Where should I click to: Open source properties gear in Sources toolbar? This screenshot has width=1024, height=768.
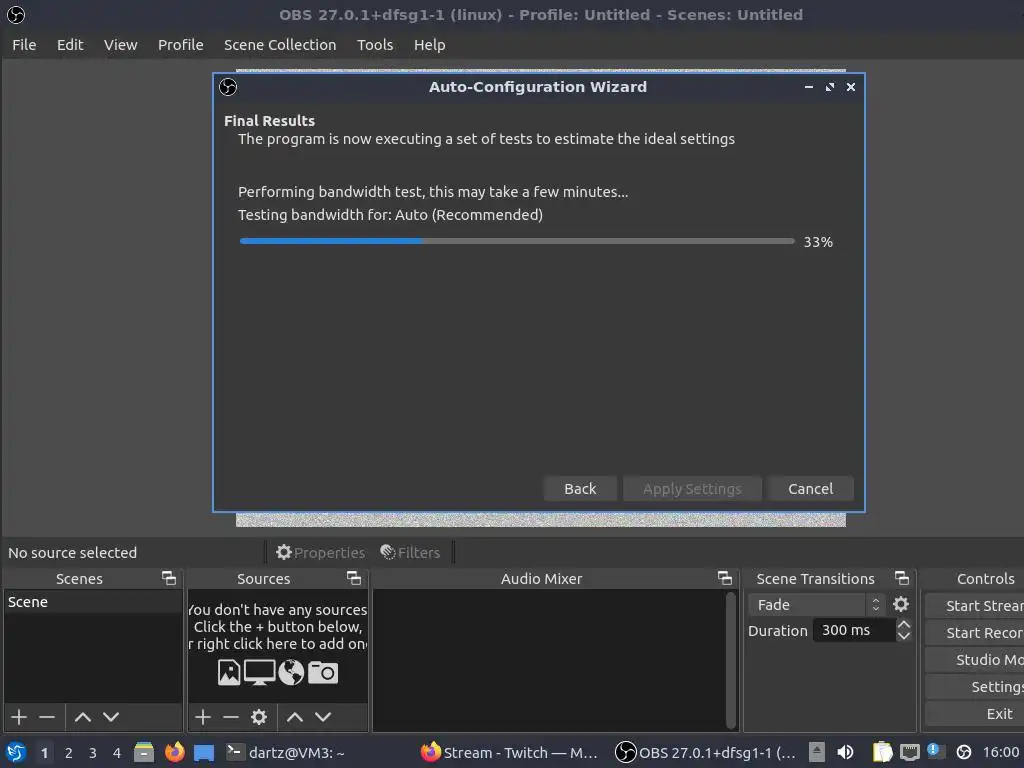click(x=259, y=717)
